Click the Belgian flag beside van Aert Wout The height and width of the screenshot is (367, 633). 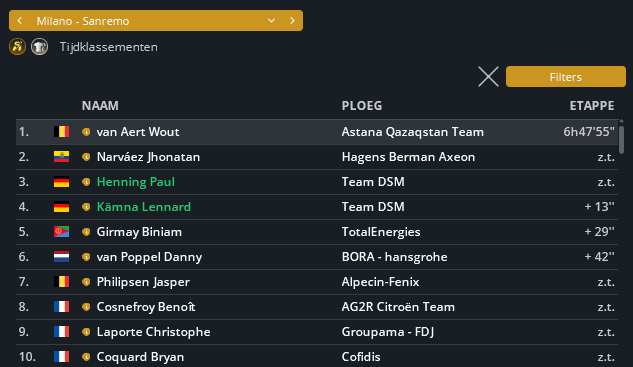[61, 132]
